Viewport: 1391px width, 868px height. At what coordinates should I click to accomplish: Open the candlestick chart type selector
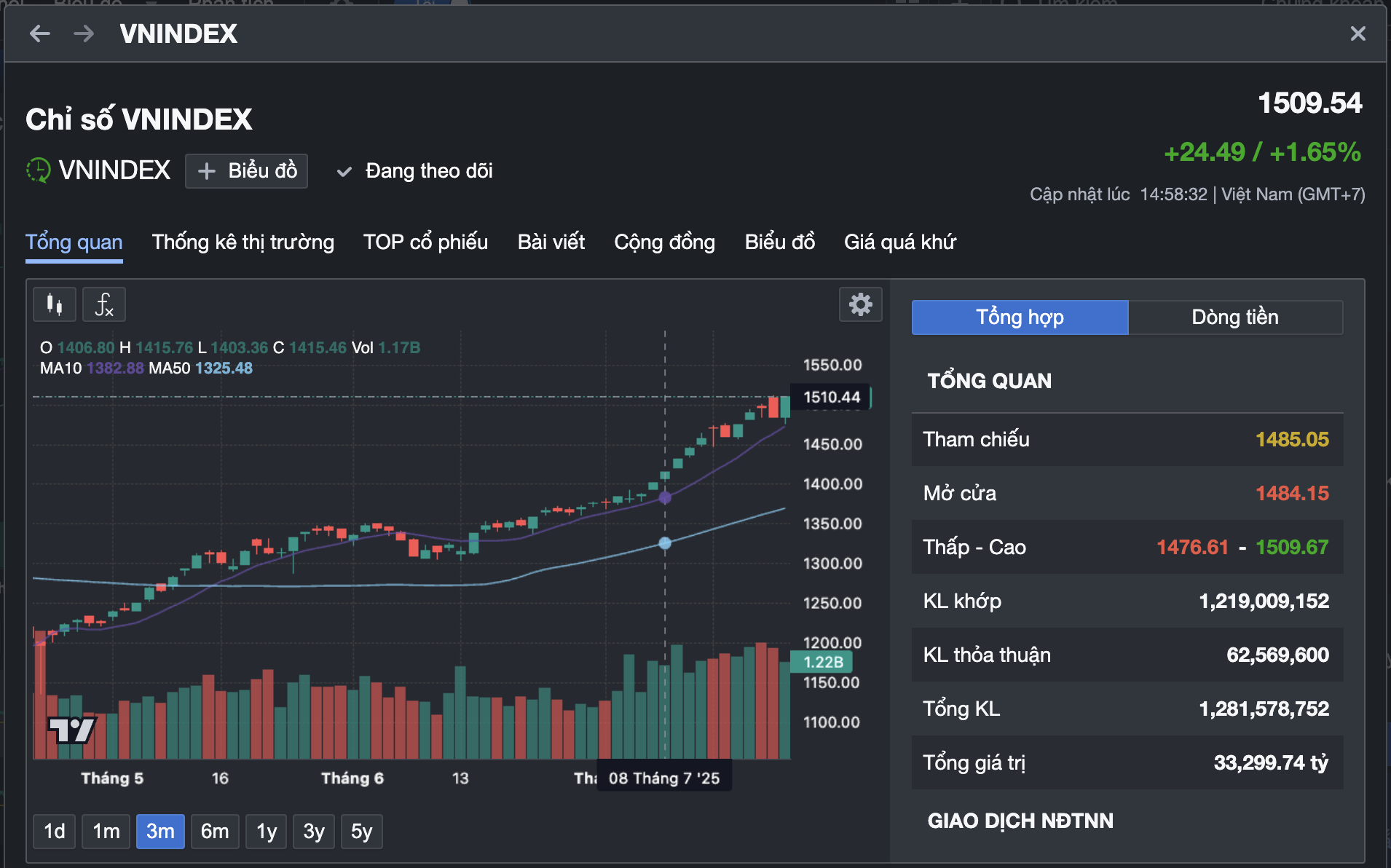[x=55, y=304]
